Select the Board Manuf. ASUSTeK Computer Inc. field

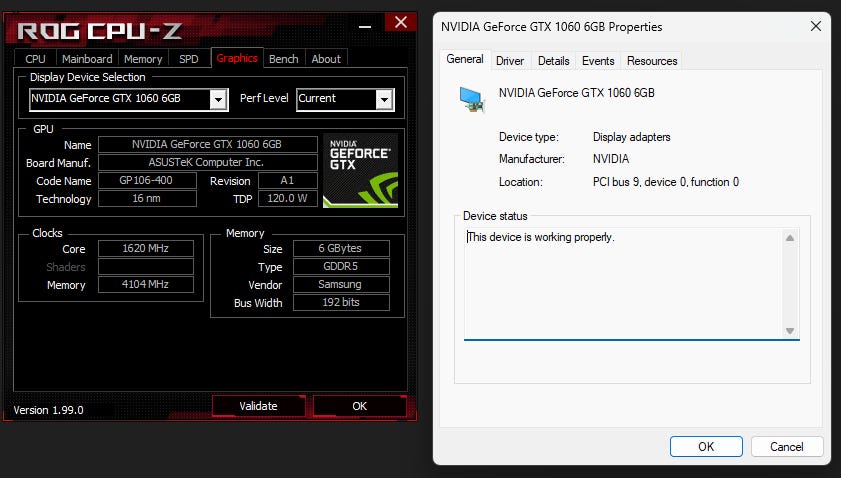[208, 162]
